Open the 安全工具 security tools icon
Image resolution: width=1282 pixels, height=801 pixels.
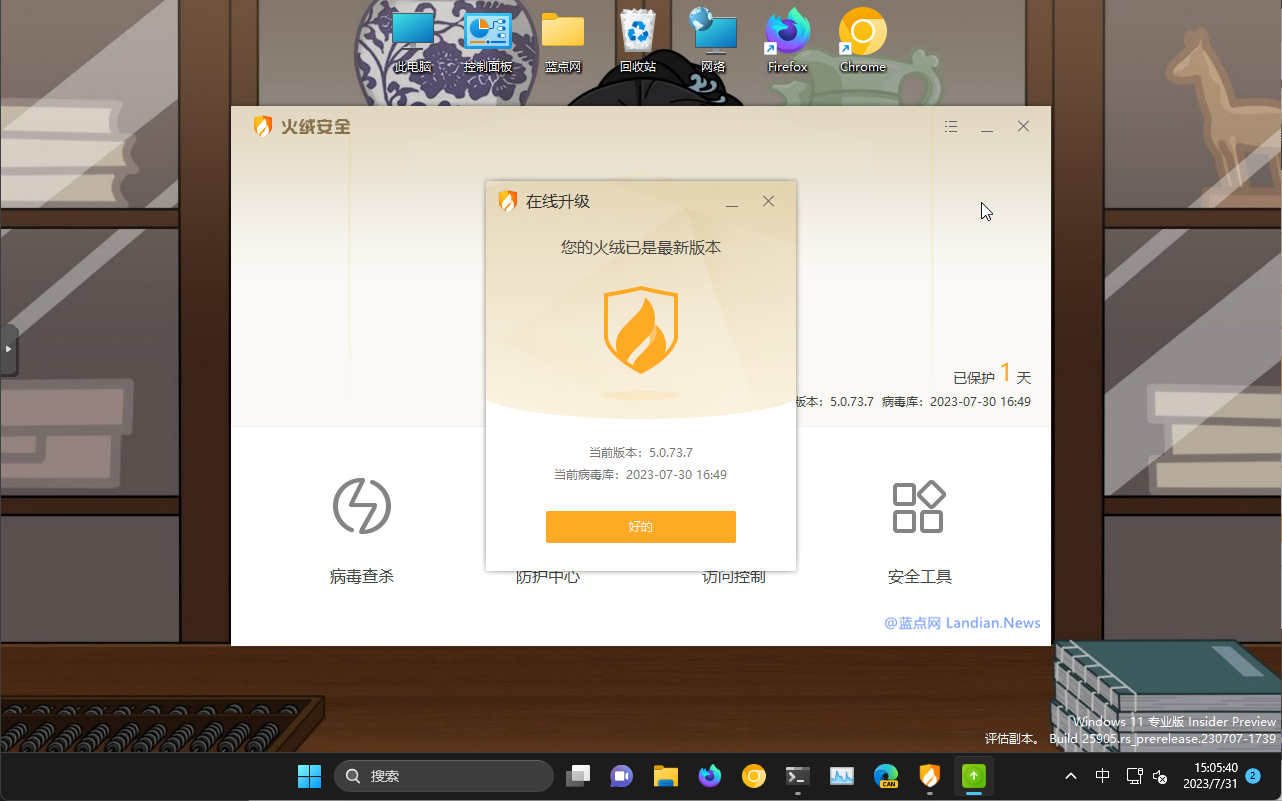pyautogui.click(x=918, y=507)
